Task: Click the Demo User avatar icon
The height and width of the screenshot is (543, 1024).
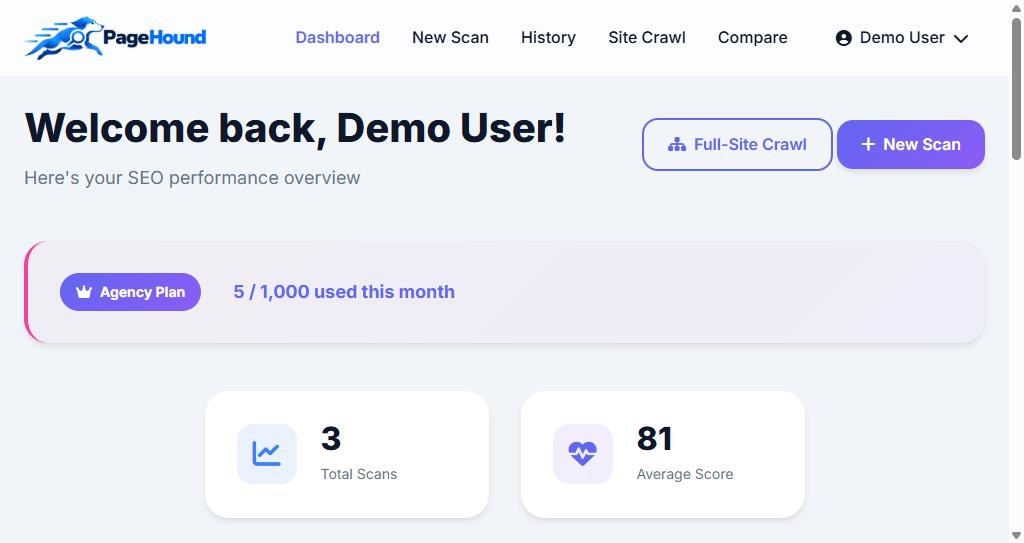Action: pyautogui.click(x=843, y=38)
